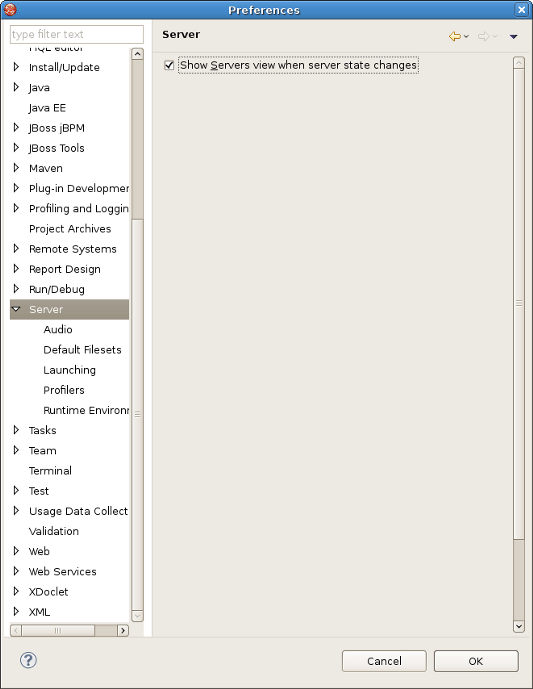Click the back navigation arrow icon
The height and width of the screenshot is (689, 533).
tap(454, 36)
